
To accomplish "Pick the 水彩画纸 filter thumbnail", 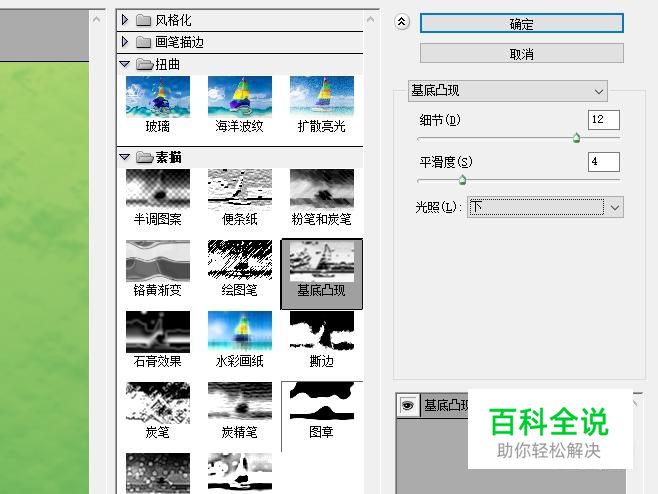I will 240,332.
